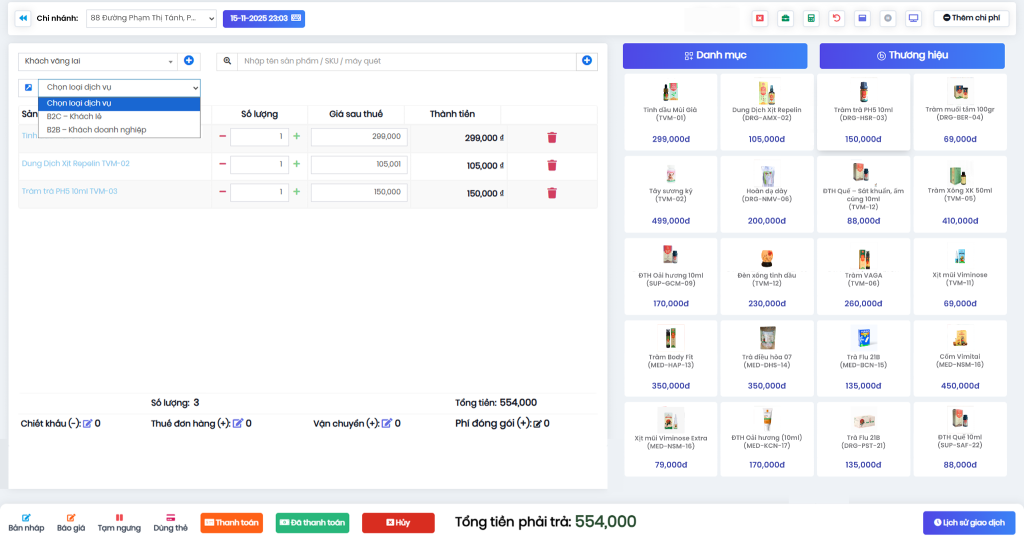Open Dung Dịch Xịt Repelin TVM-02 link
Viewport: 1024px width, 546px height.
pyautogui.click(x=76, y=163)
